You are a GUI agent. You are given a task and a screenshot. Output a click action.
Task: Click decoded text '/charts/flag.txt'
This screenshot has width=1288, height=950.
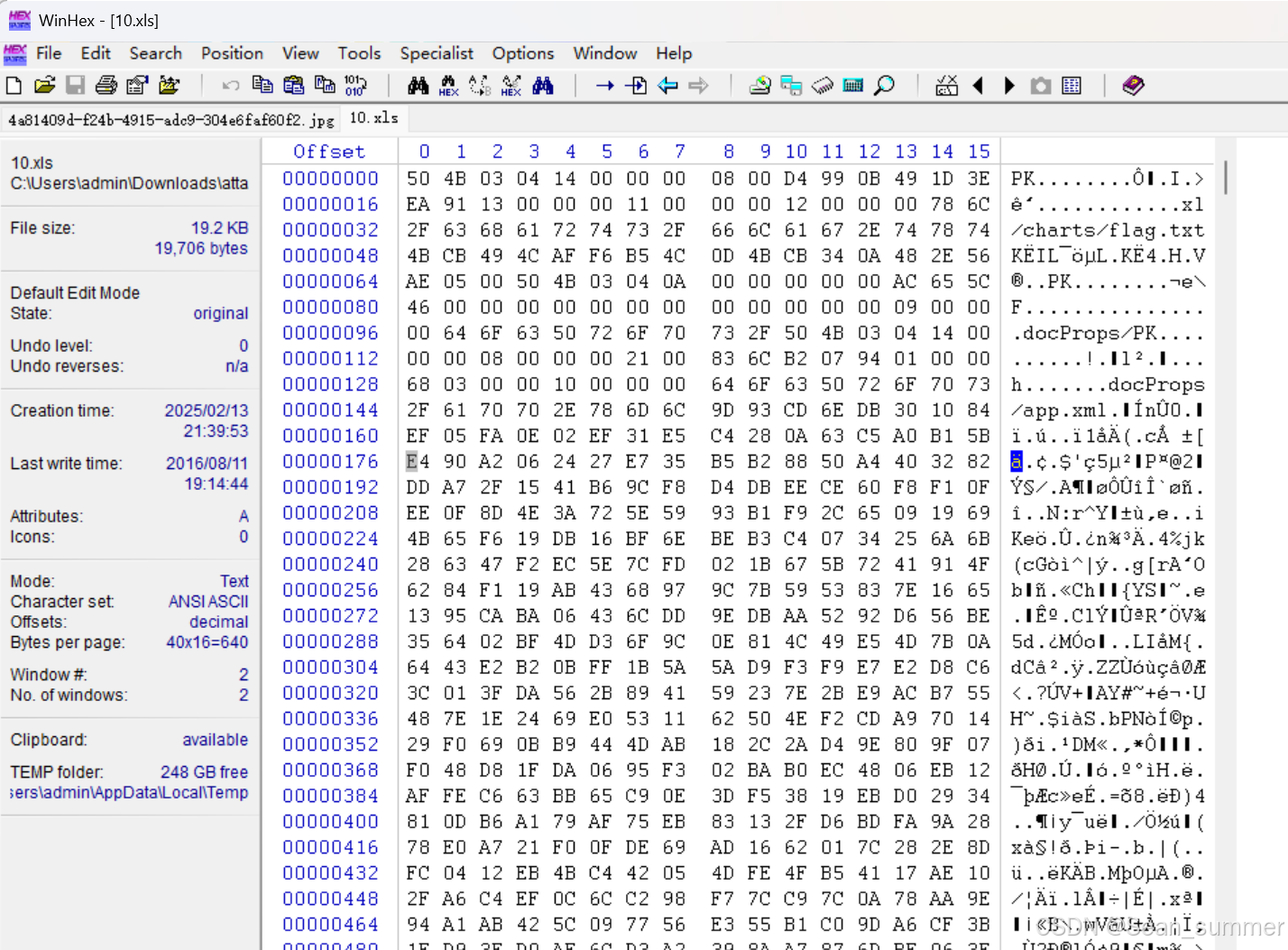(x=1108, y=230)
